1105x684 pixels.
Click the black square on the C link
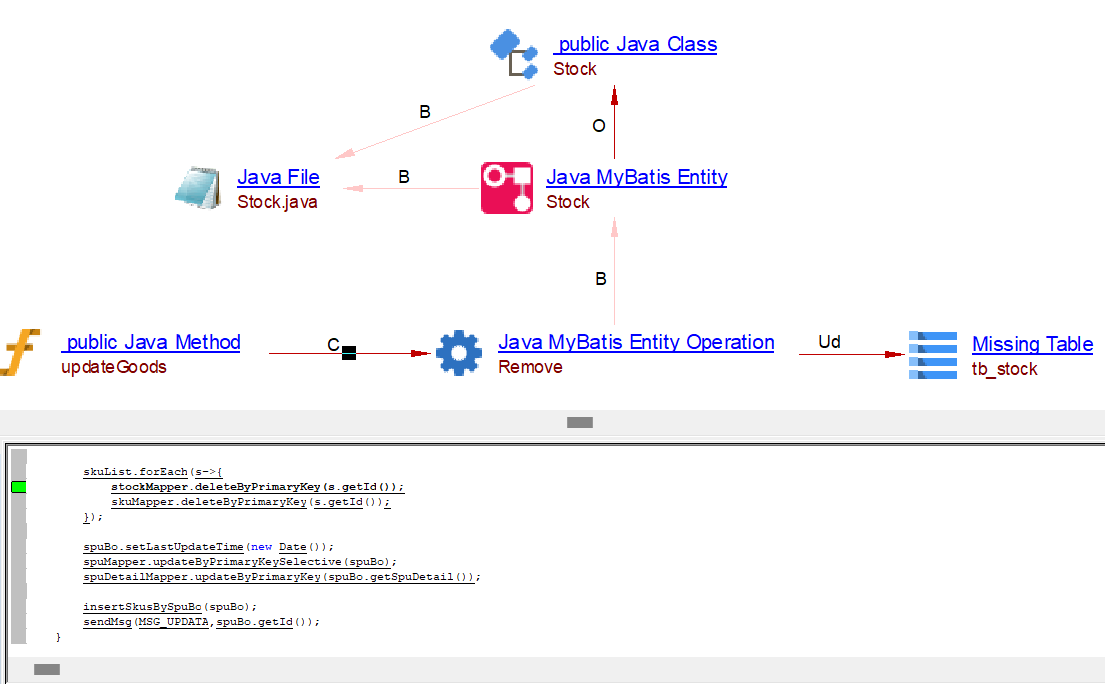click(349, 353)
